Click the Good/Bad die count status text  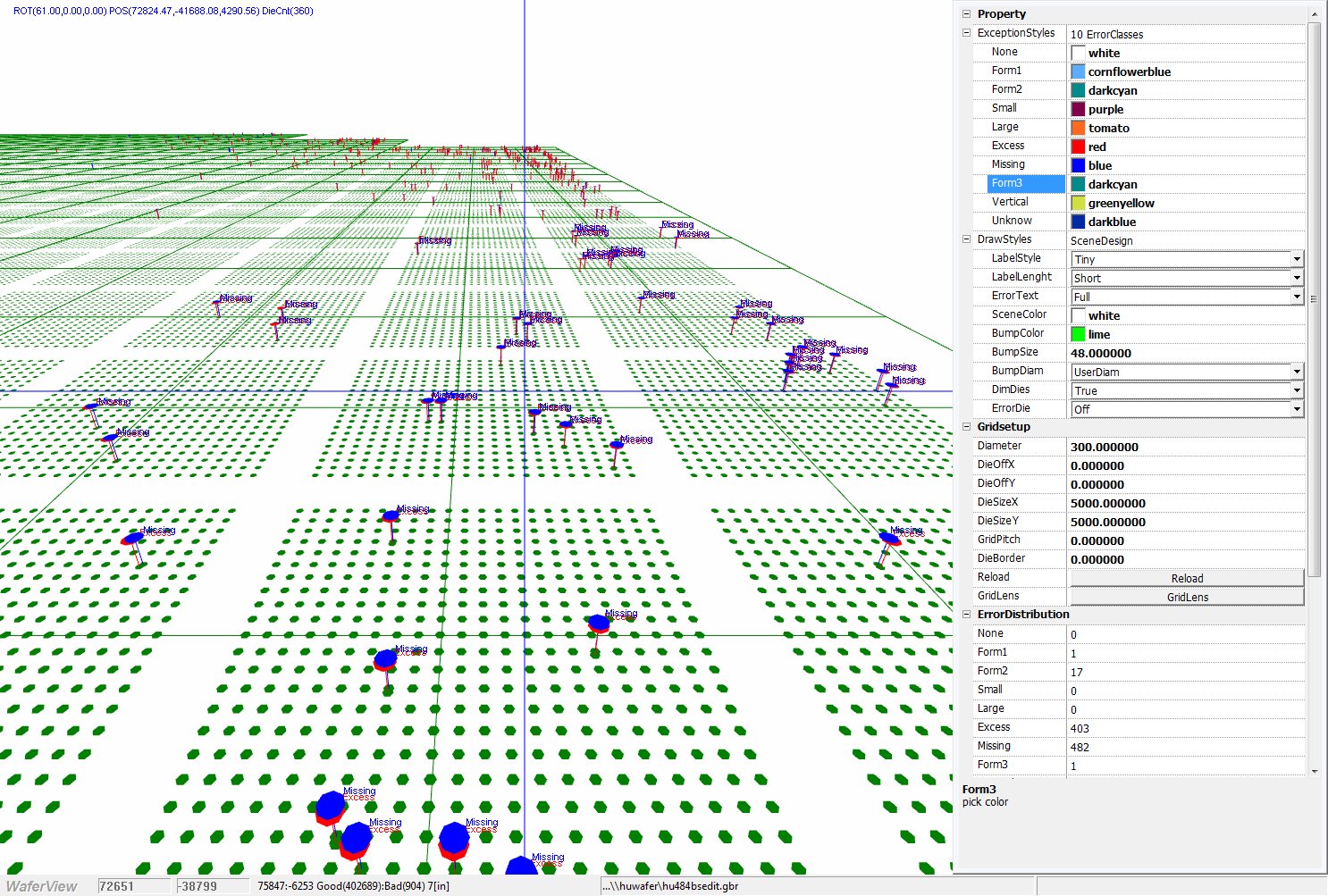[354, 886]
